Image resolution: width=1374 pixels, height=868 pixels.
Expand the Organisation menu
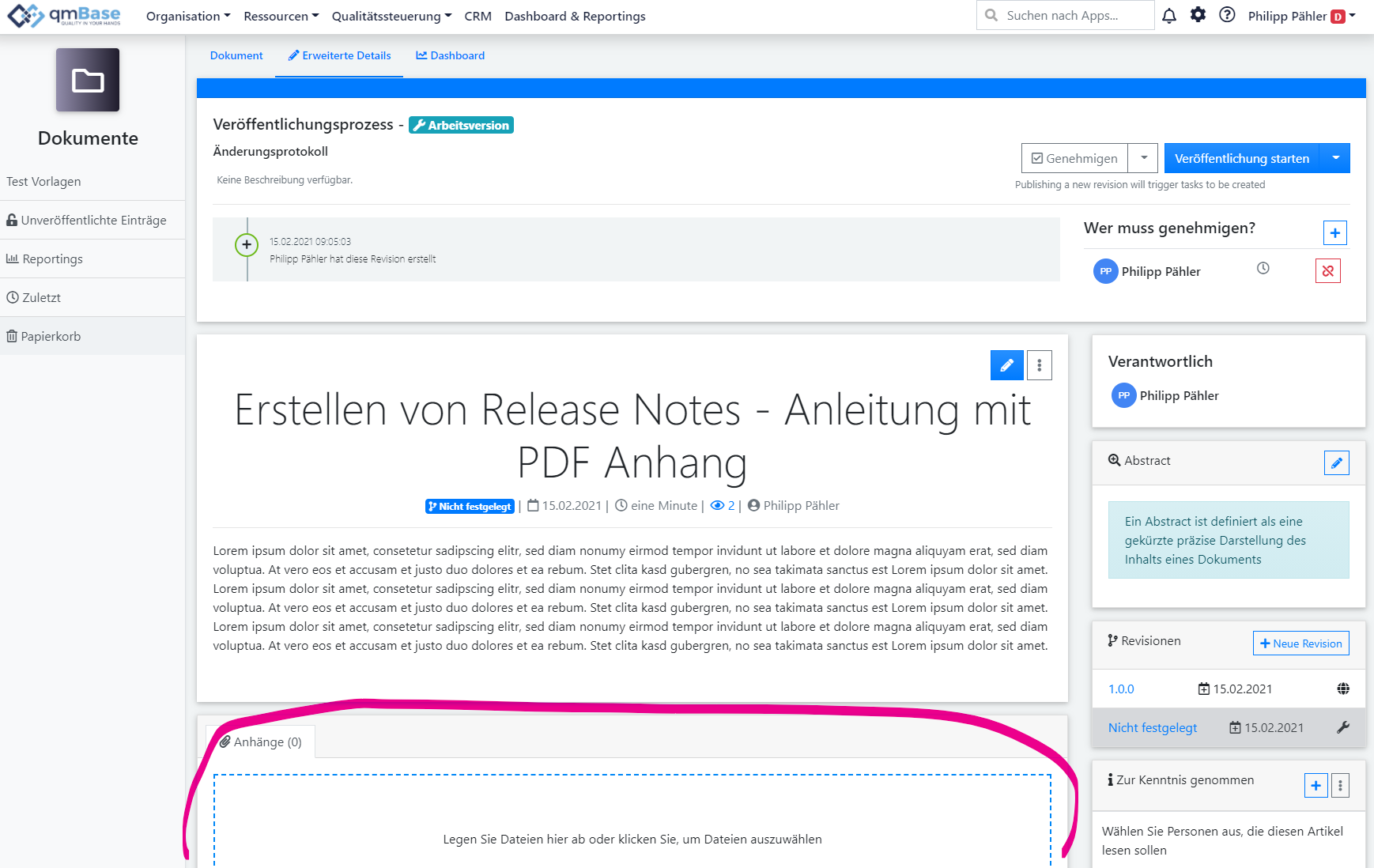(x=188, y=17)
